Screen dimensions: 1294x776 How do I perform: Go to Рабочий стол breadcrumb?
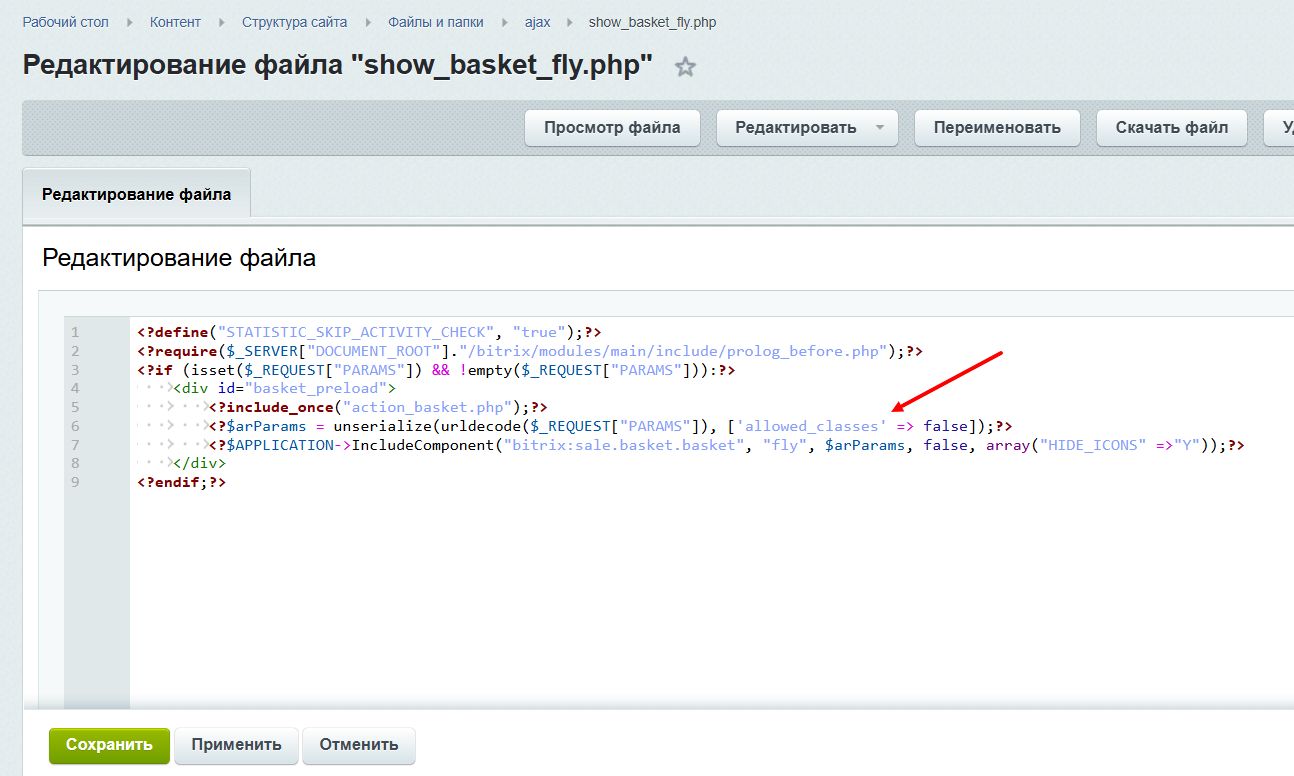[65, 22]
